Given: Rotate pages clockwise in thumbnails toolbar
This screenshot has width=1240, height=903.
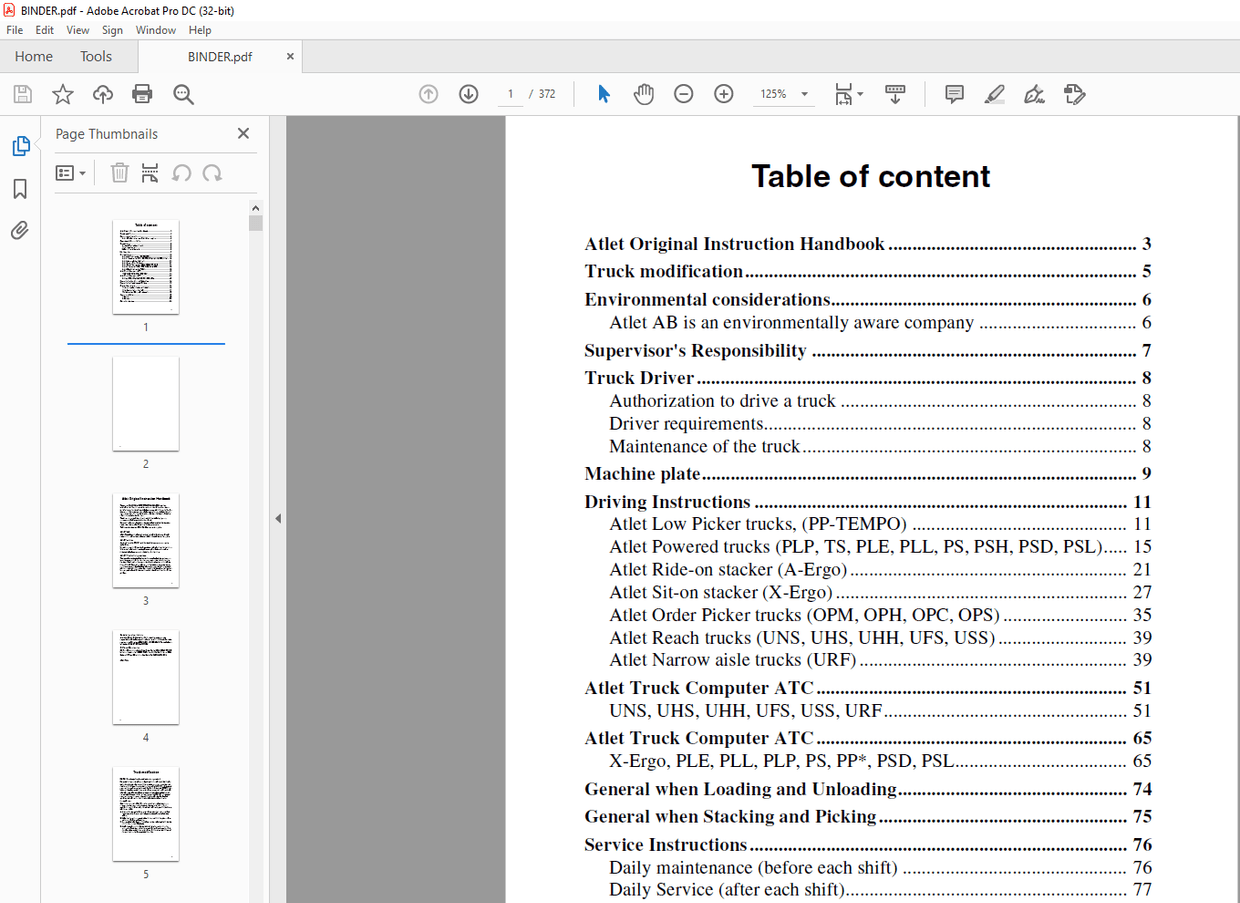Looking at the screenshot, I should pos(212,172).
